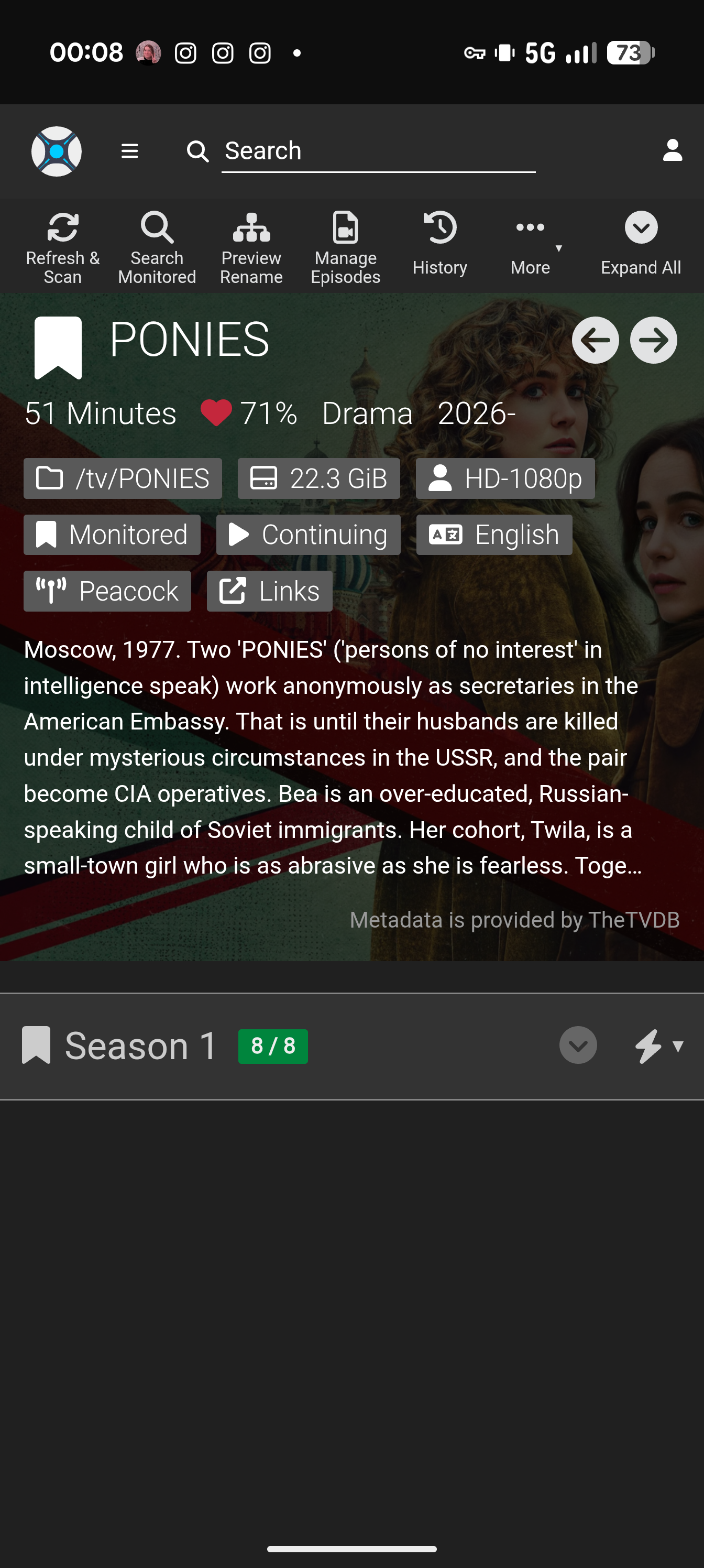Toggle PONIES series monitored bookmark
The width and height of the screenshot is (704, 1568).
click(58, 347)
